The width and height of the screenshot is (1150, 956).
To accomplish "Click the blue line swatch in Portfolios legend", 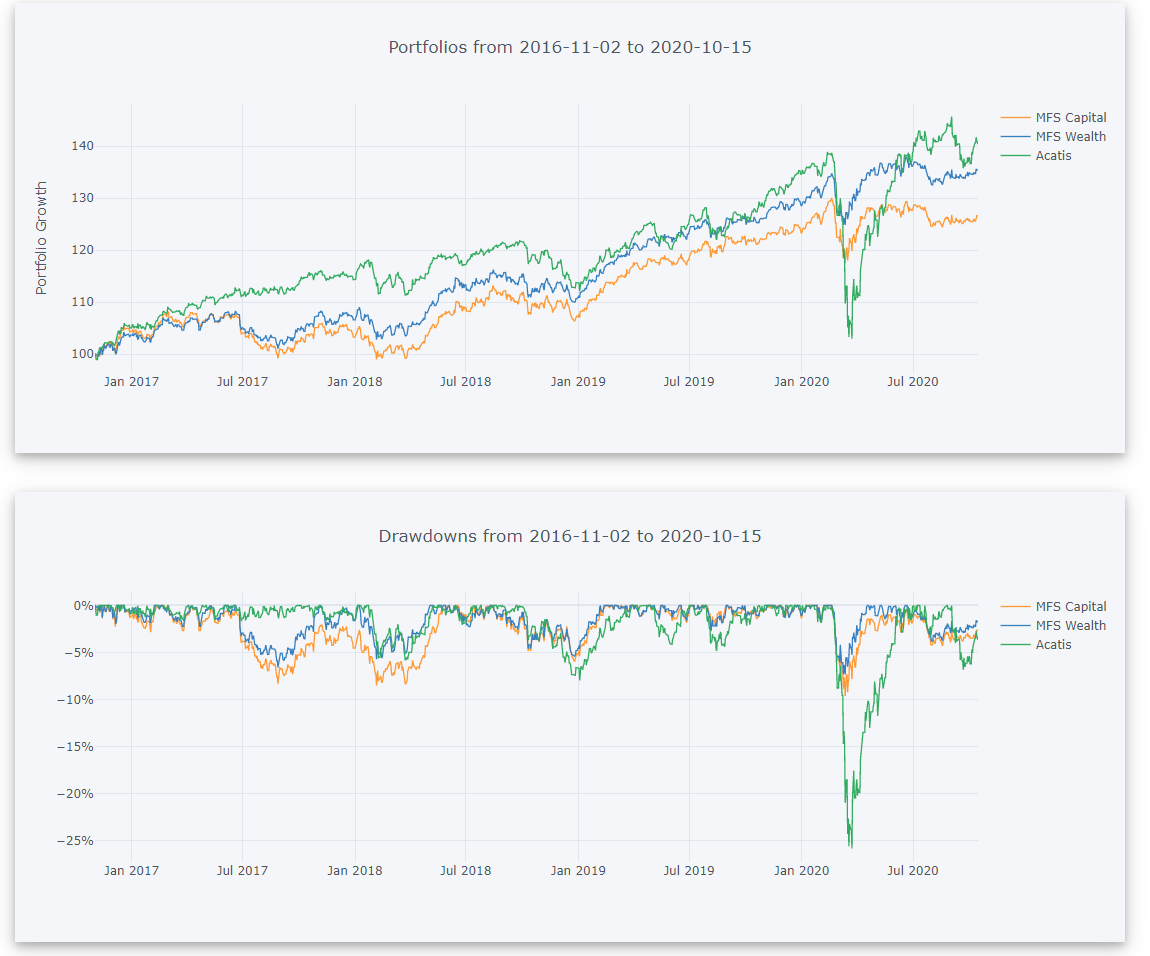I will 1015,137.
